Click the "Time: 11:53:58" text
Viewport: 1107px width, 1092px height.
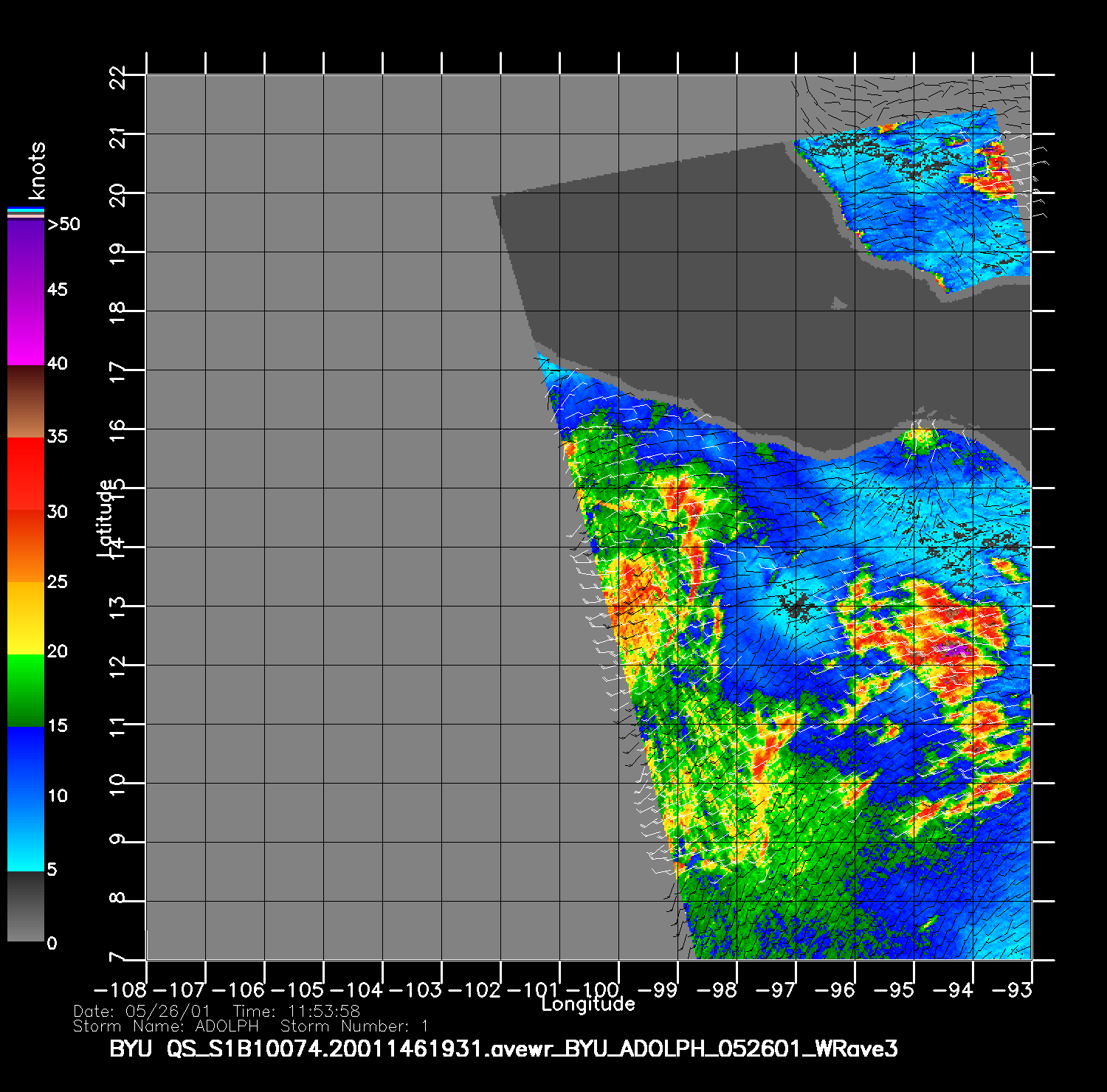tap(296, 1012)
